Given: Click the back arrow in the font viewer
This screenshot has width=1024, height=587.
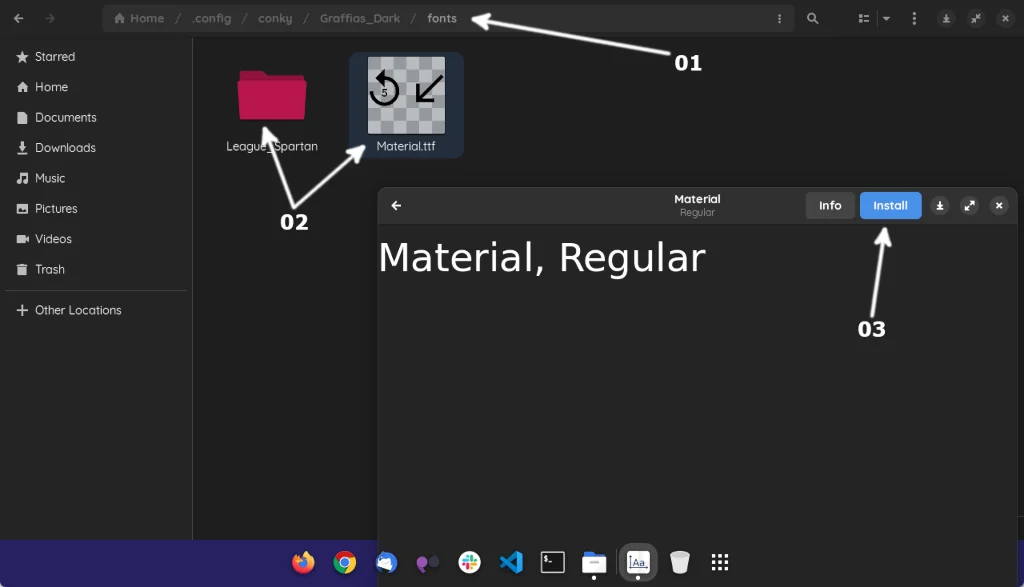Looking at the screenshot, I should coord(396,205).
